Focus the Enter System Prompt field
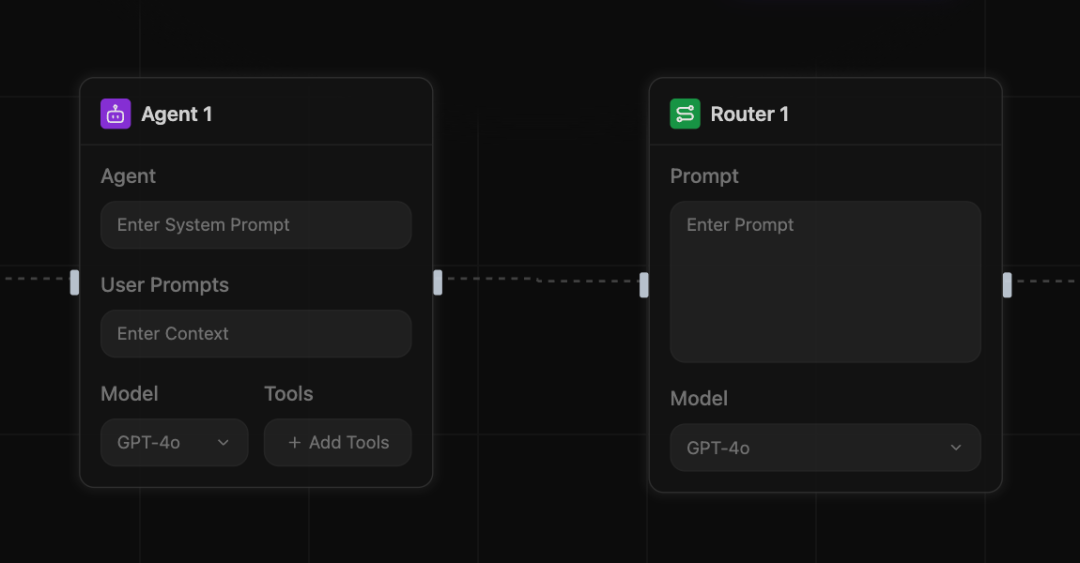The width and height of the screenshot is (1080, 563). click(256, 225)
